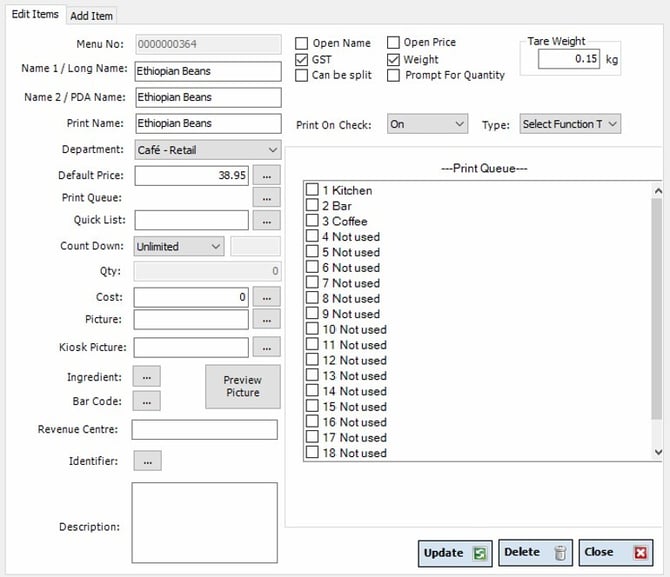Tick the Can be split checkbox
This screenshot has width=670, height=577.
(302, 75)
